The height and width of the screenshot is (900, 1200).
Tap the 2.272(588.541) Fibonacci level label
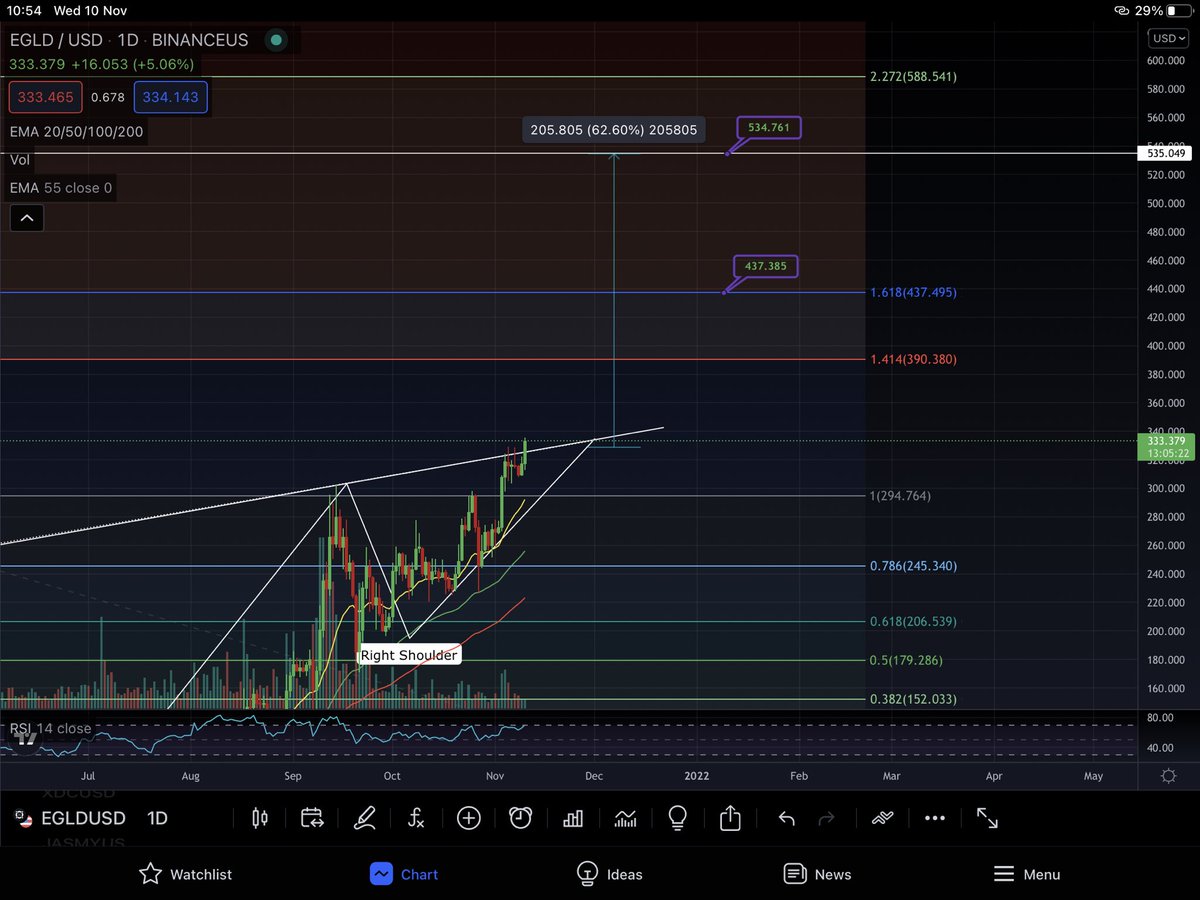tap(913, 76)
